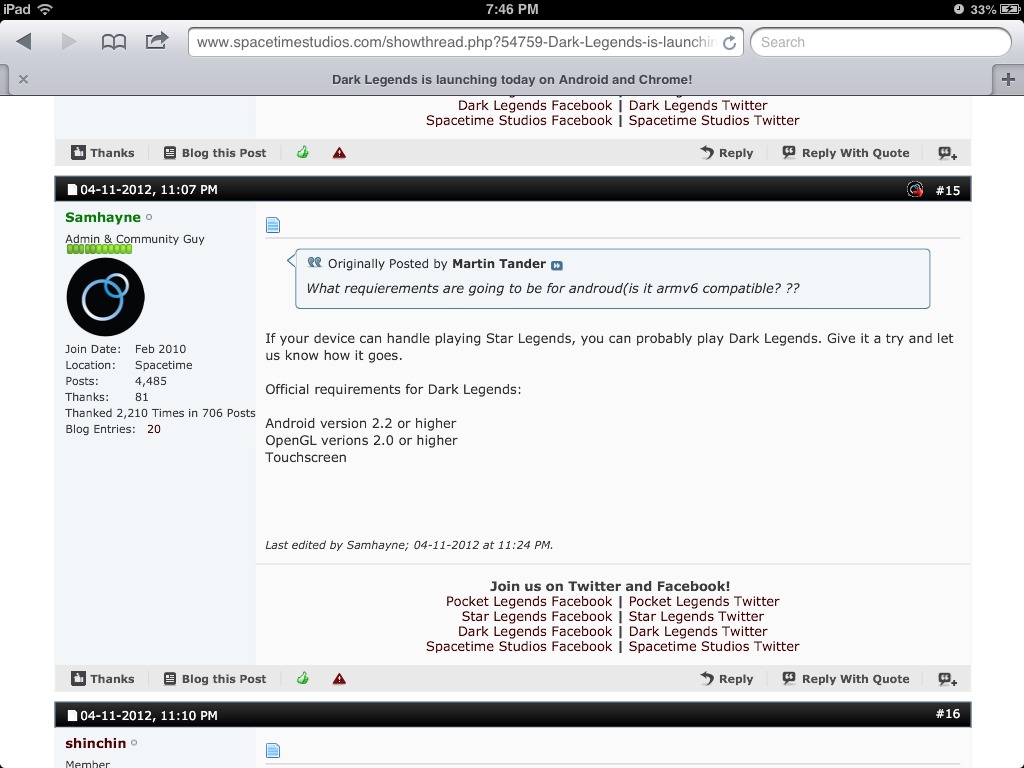Open Samhayne user profile name
1024x768 pixels.
[103, 217]
